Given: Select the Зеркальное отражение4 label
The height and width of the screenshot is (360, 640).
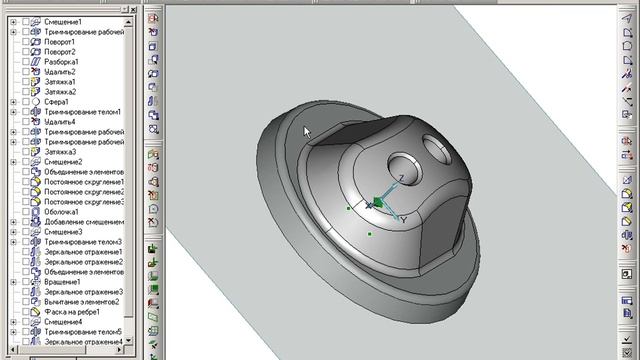Looking at the screenshot, I should pyautogui.click(x=84, y=342).
